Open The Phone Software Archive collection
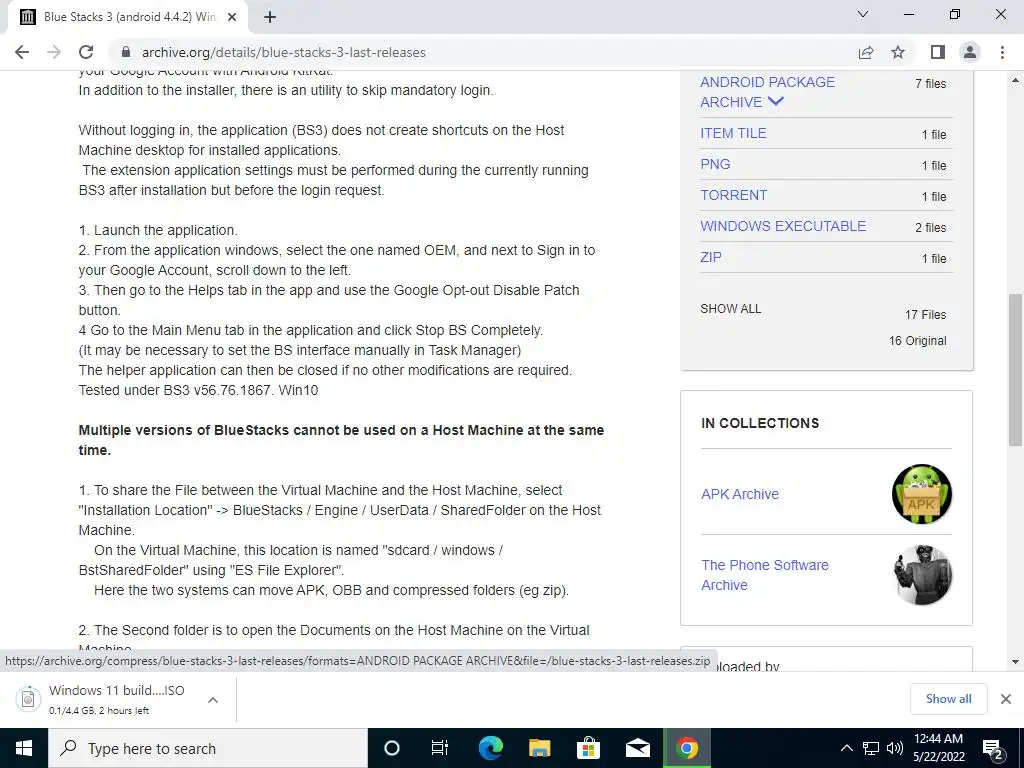1024x768 pixels. pyautogui.click(x=765, y=575)
